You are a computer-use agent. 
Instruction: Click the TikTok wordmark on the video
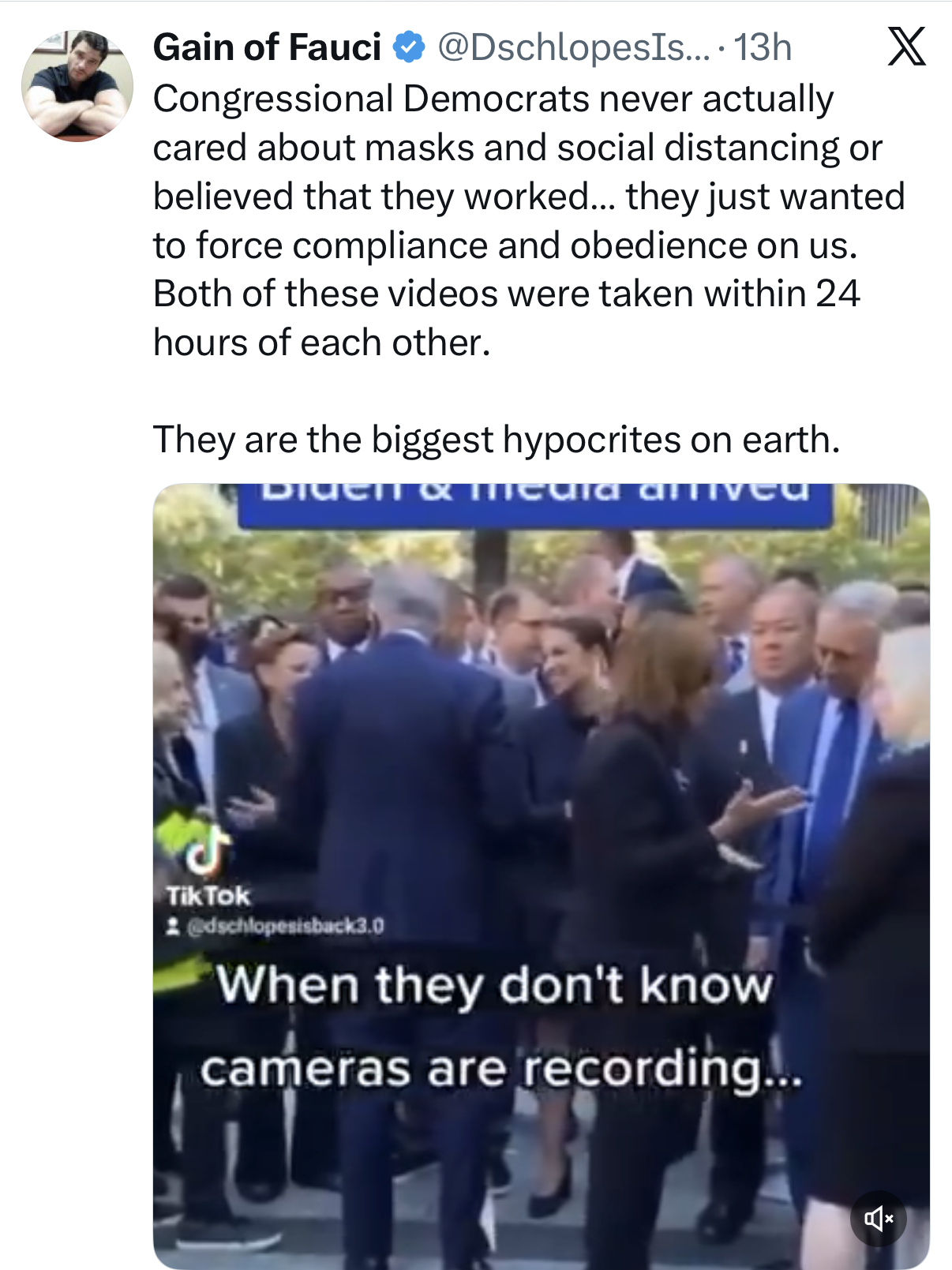point(208,896)
